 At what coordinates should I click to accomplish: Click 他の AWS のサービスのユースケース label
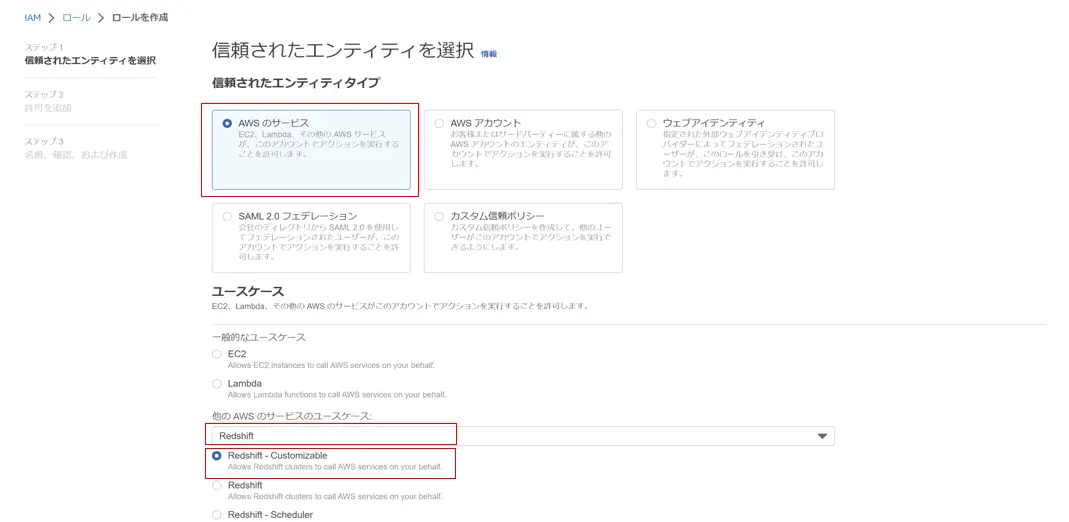click(292, 416)
